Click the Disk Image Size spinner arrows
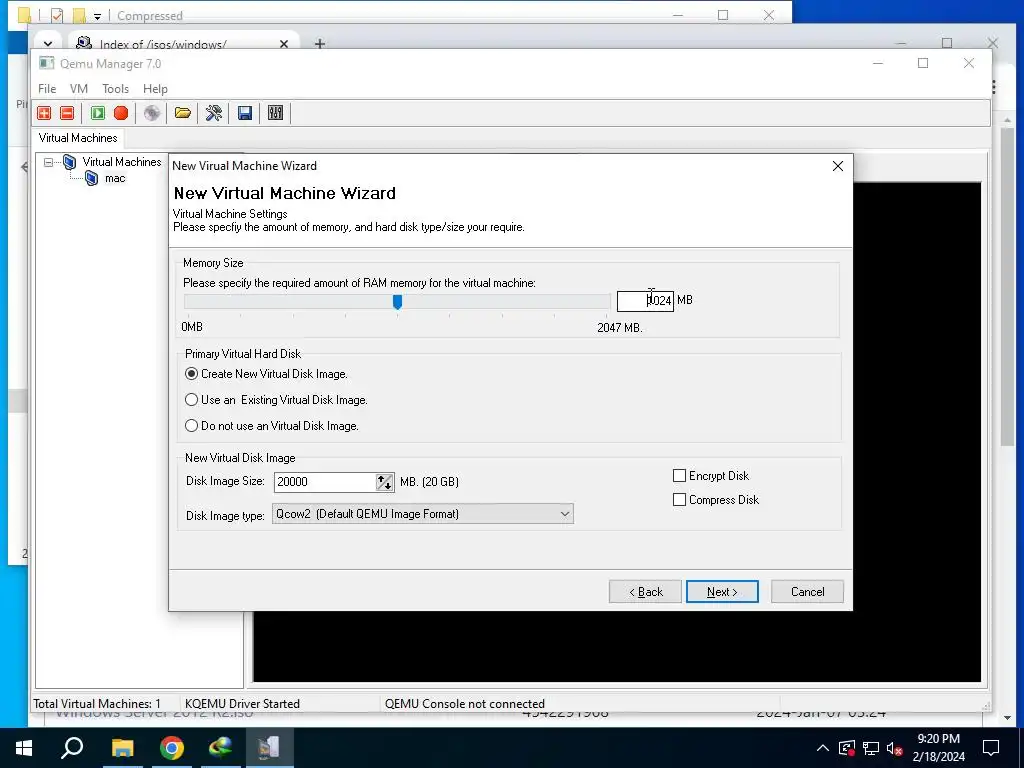1024x768 pixels. pos(385,482)
